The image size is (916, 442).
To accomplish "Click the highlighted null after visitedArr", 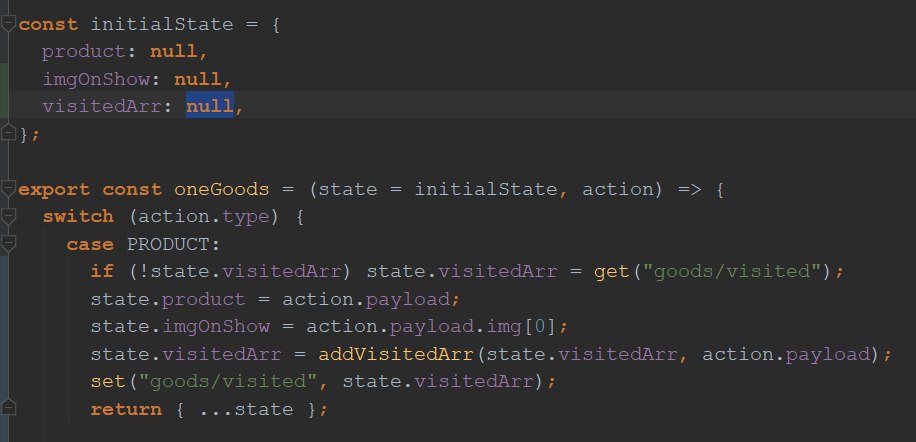I will coord(210,106).
